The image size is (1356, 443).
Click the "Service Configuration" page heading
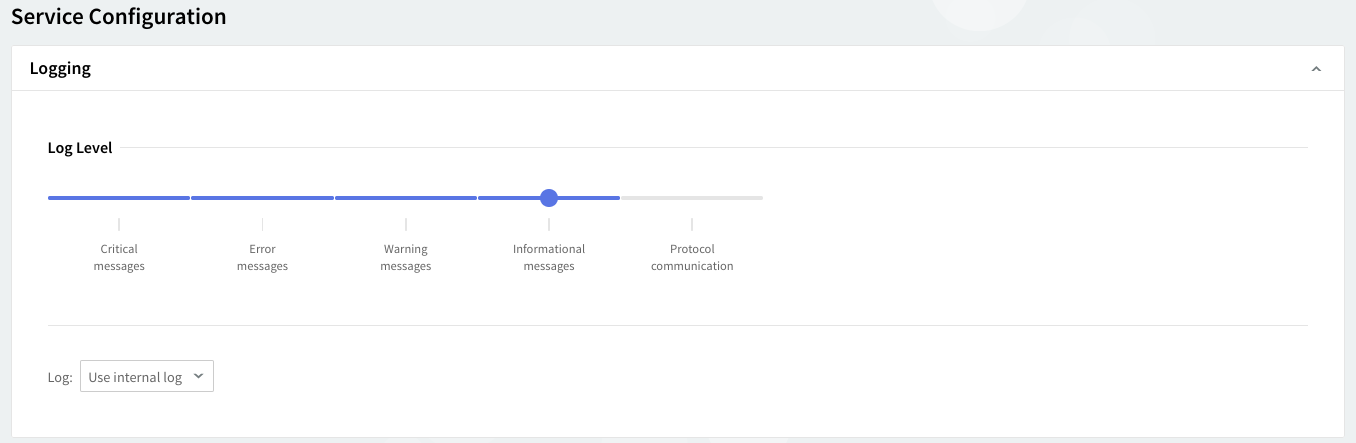[x=118, y=17]
